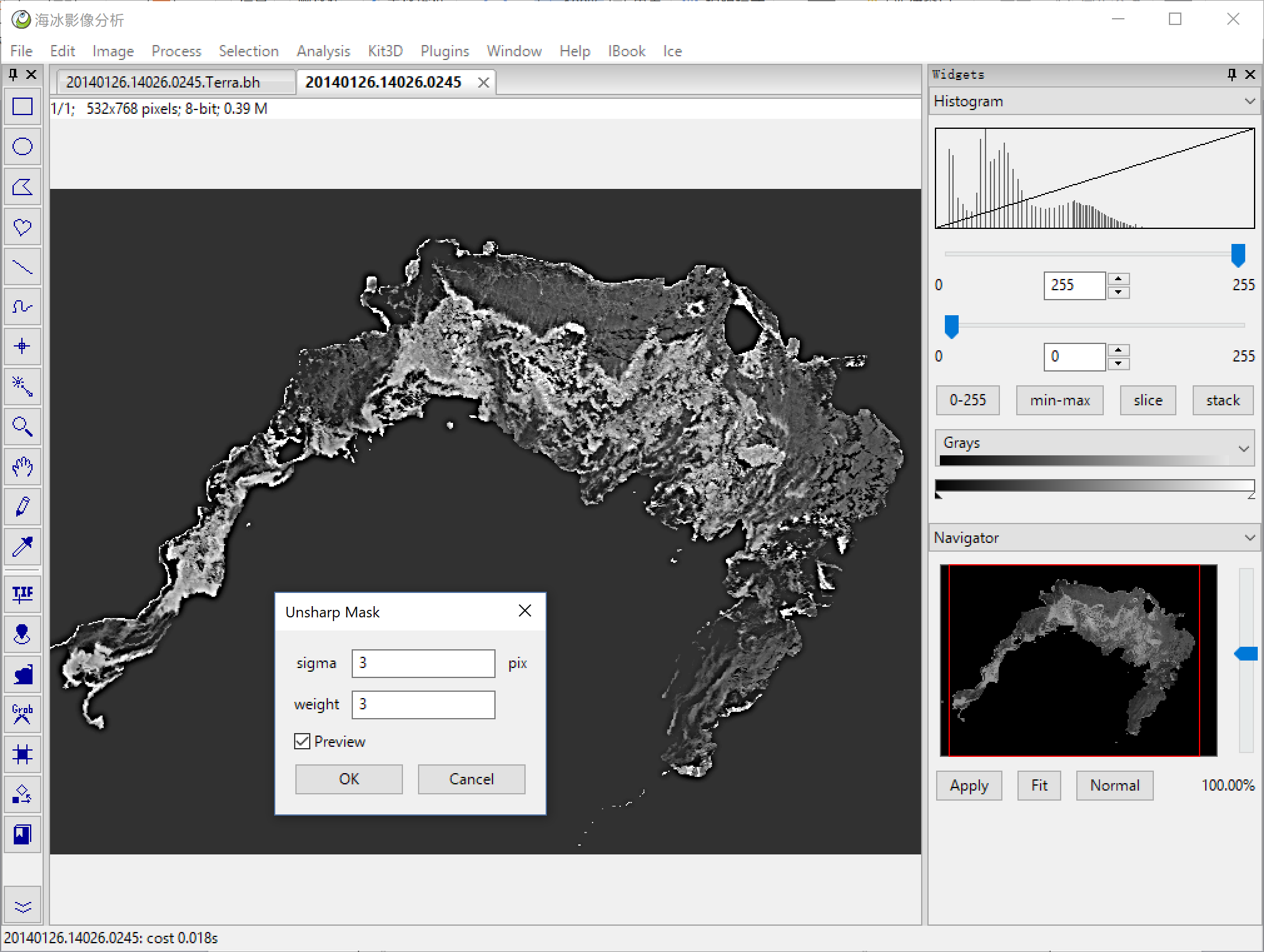Toggle the toolbar panel pin icon
Image resolution: width=1264 pixels, height=952 pixels.
tap(13, 75)
